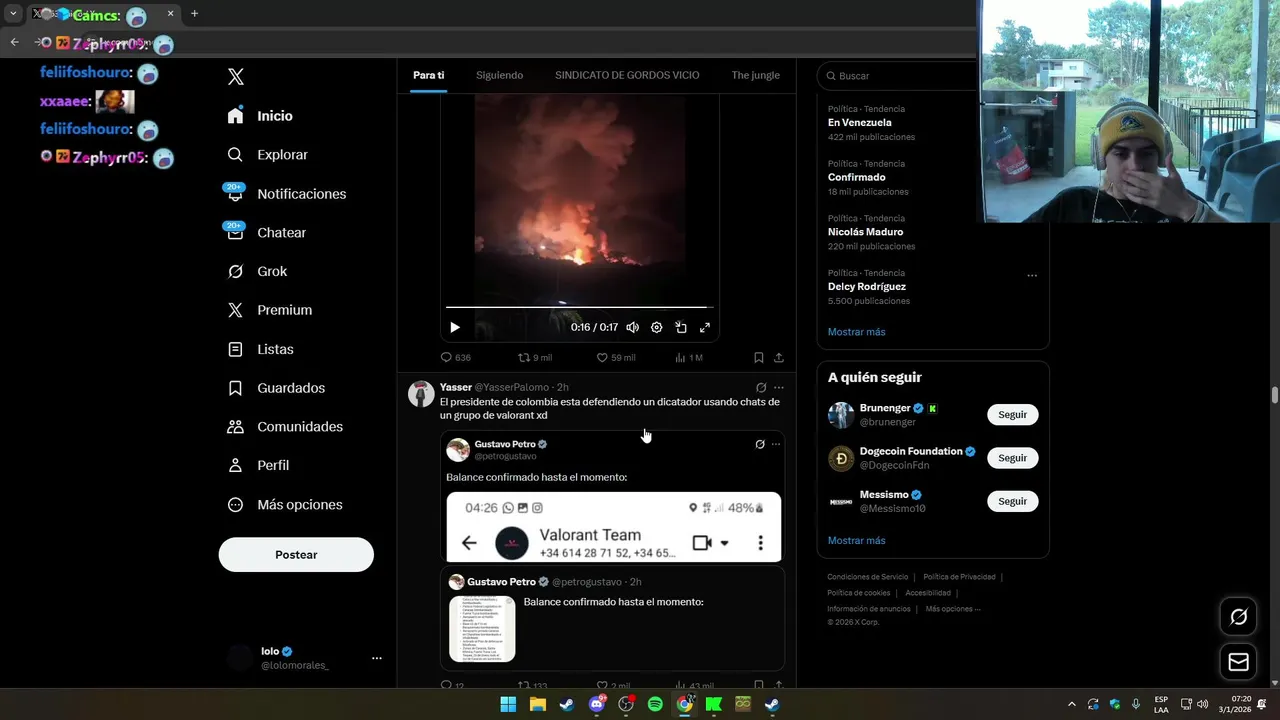Open account menu dots beside lolo
This screenshot has height=720, width=1280.
point(377,658)
